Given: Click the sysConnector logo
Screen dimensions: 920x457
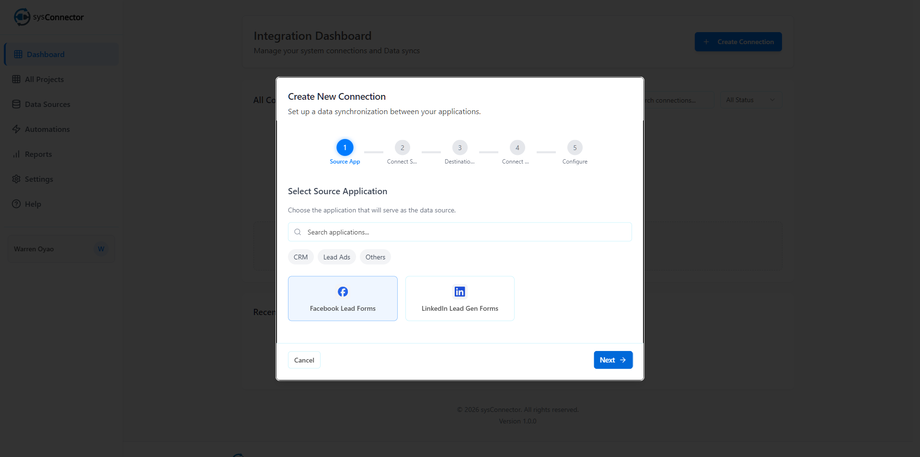Looking at the screenshot, I should point(22,17).
